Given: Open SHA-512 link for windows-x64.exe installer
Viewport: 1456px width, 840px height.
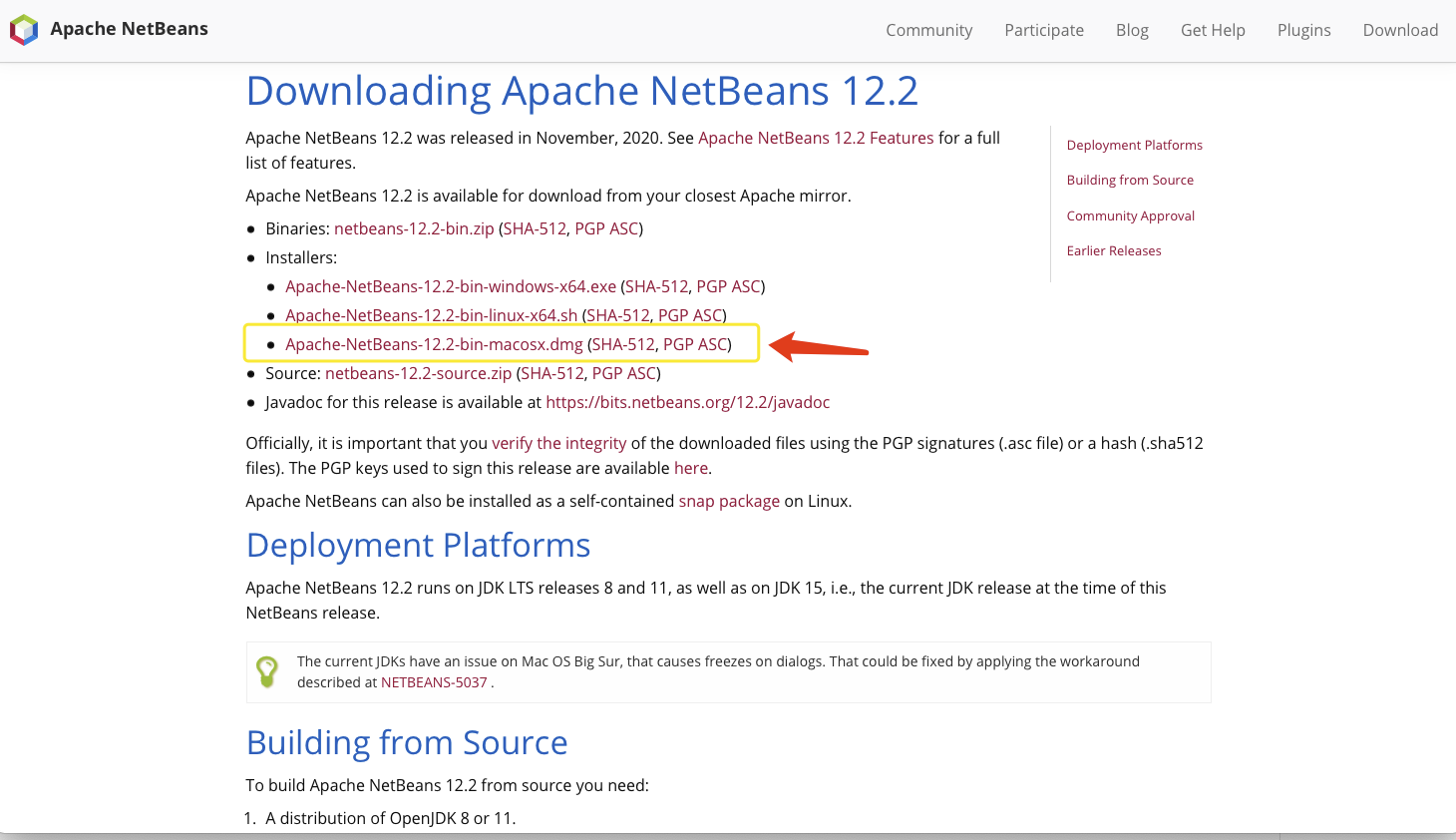Looking at the screenshot, I should pos(656,286).
